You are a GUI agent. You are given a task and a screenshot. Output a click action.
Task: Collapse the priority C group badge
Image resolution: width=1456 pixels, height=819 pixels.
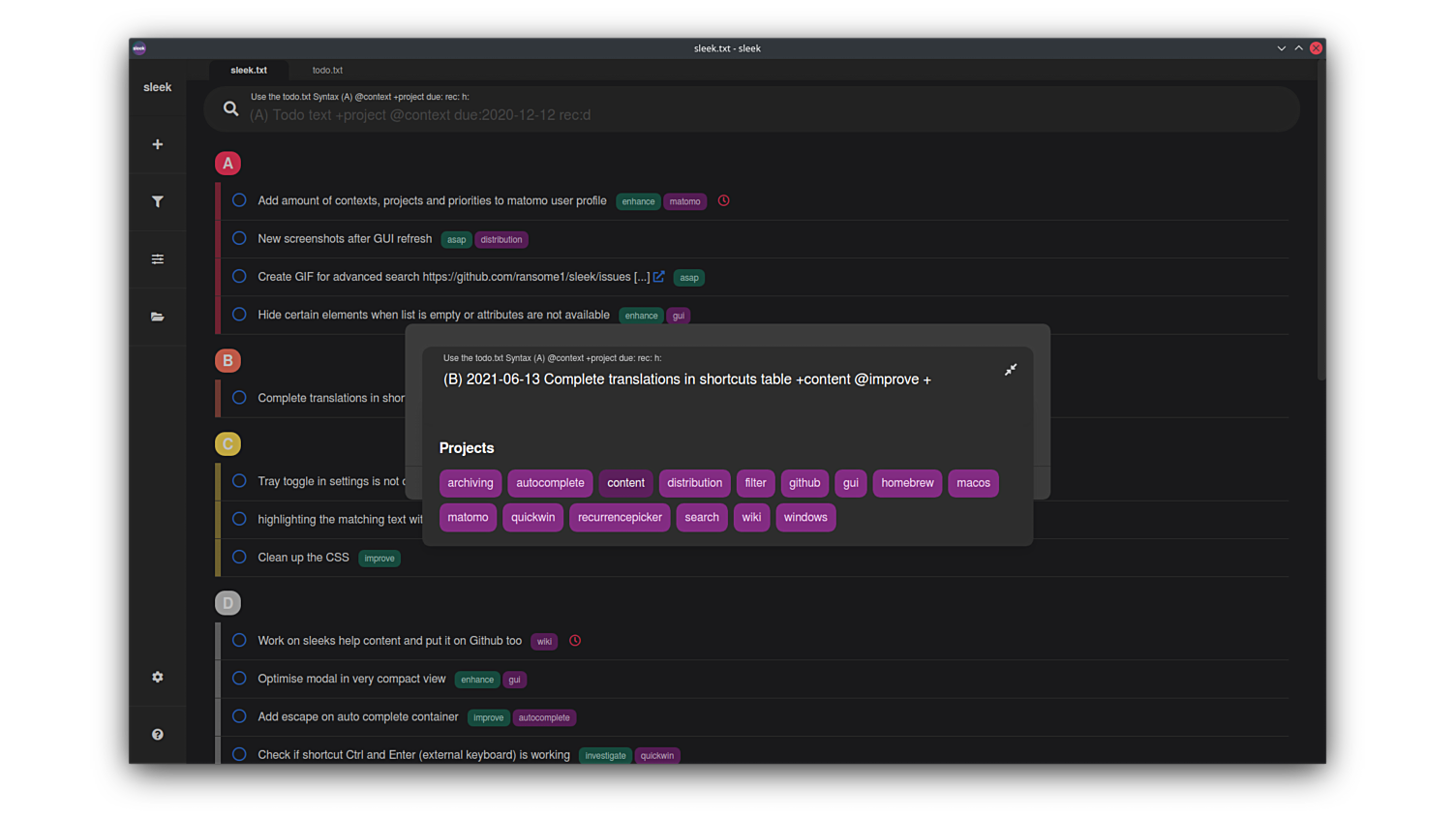(x=227, y=444)
